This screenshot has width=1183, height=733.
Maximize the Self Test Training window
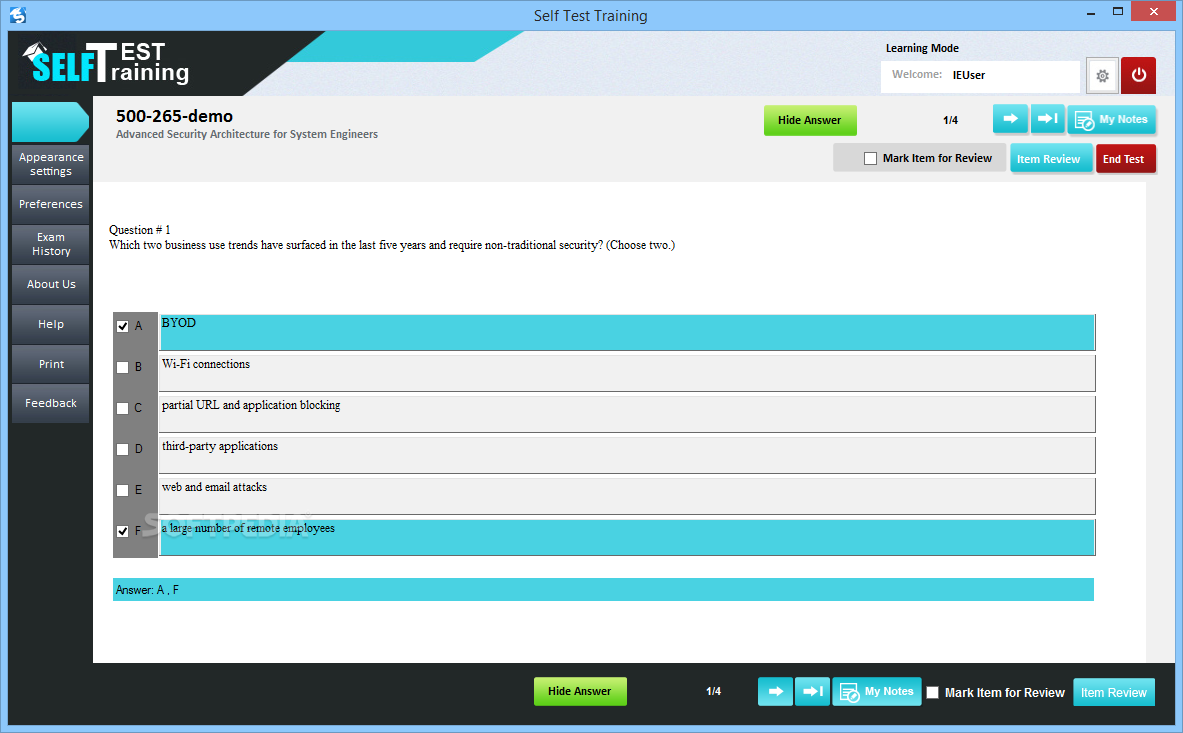click(1118, 11)
